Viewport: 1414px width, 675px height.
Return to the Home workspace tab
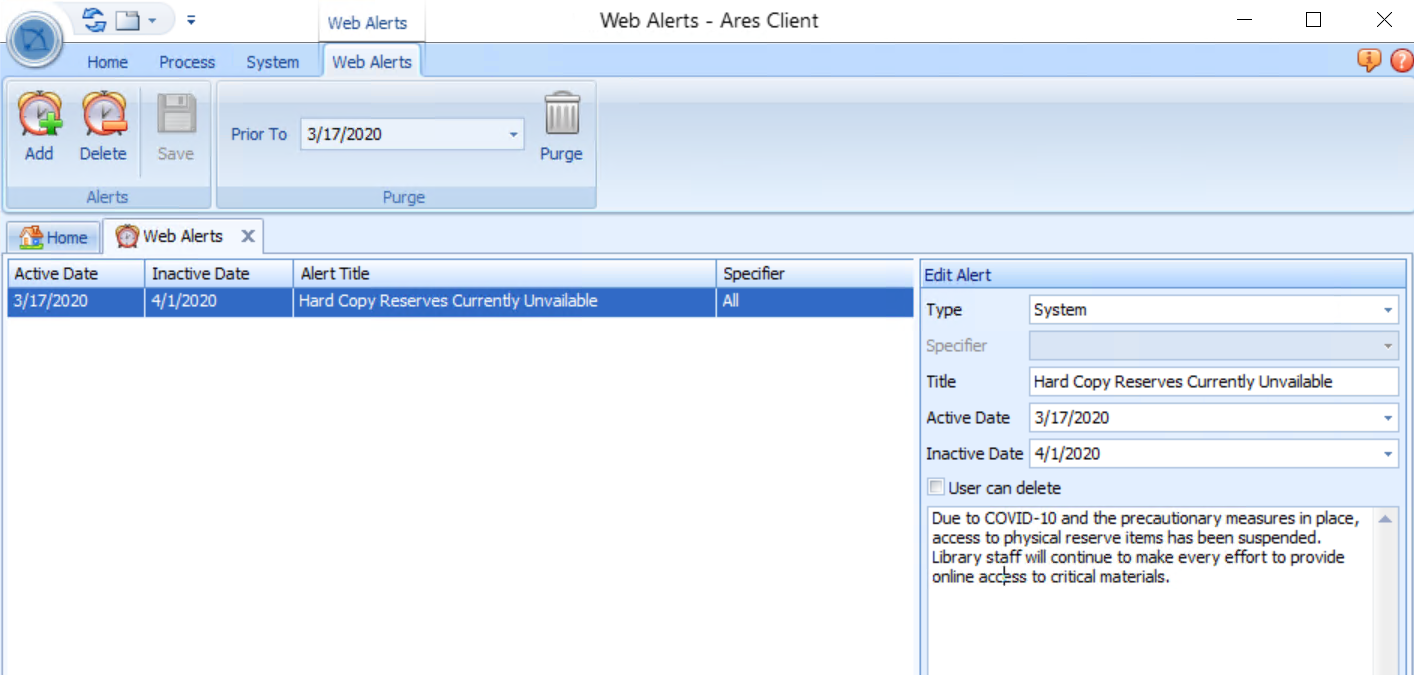tap(53, 237)
